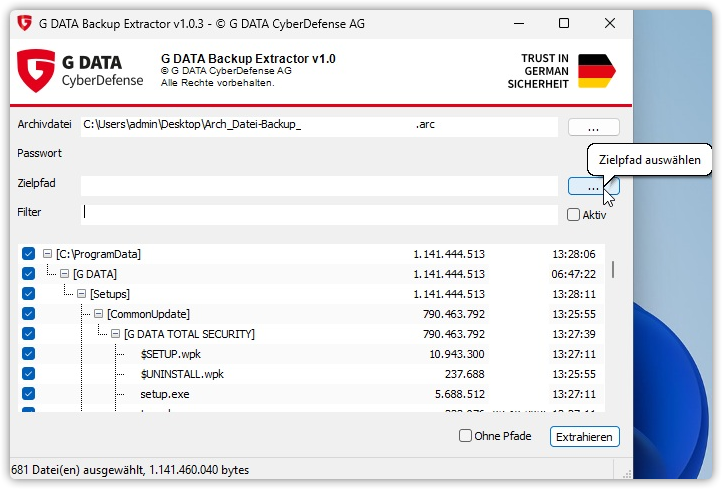Click time value 13:28:11
Viewport: 722px width, 489px height.
pyautogui.click(x=574, y=294)
